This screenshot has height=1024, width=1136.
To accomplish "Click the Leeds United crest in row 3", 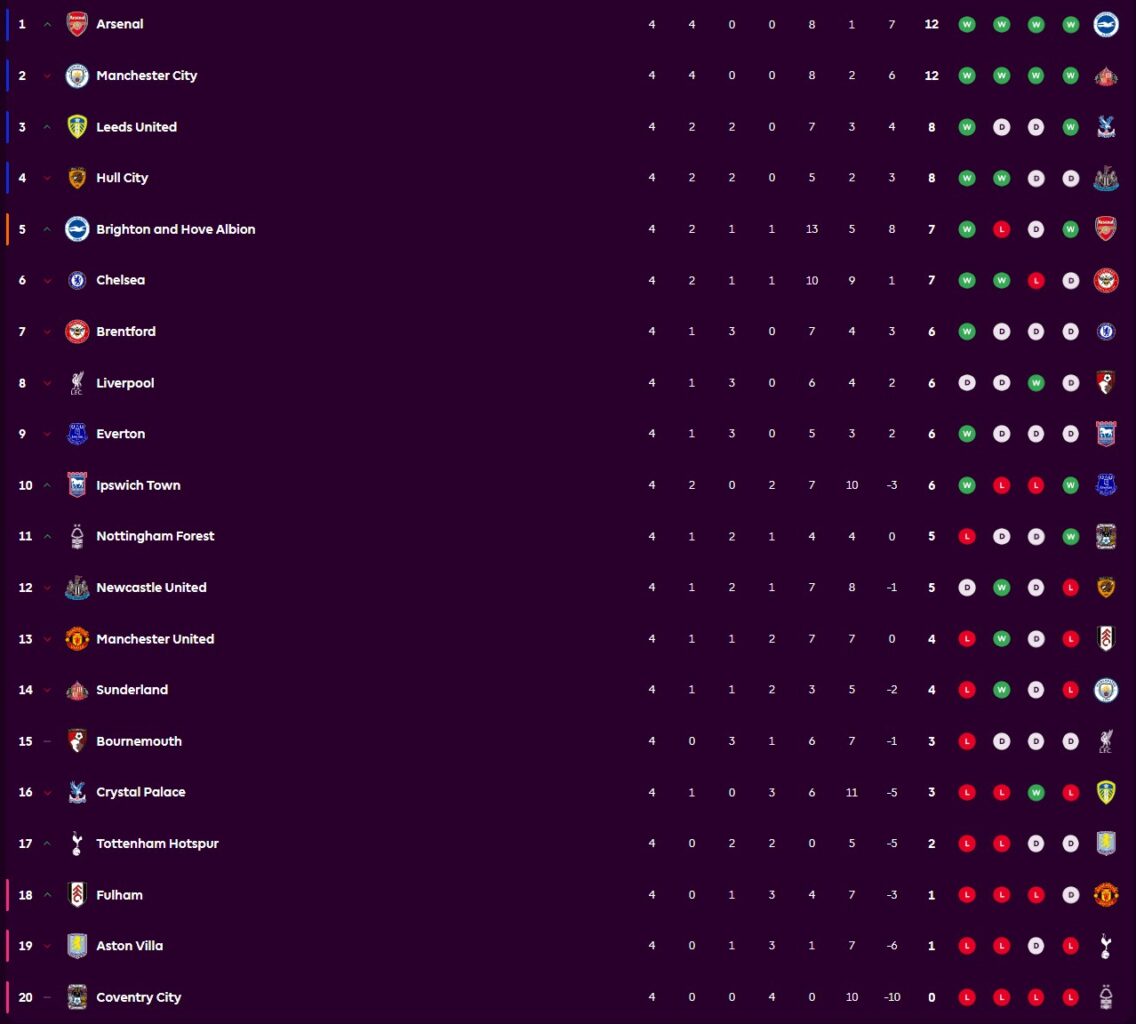I will 77,127.
